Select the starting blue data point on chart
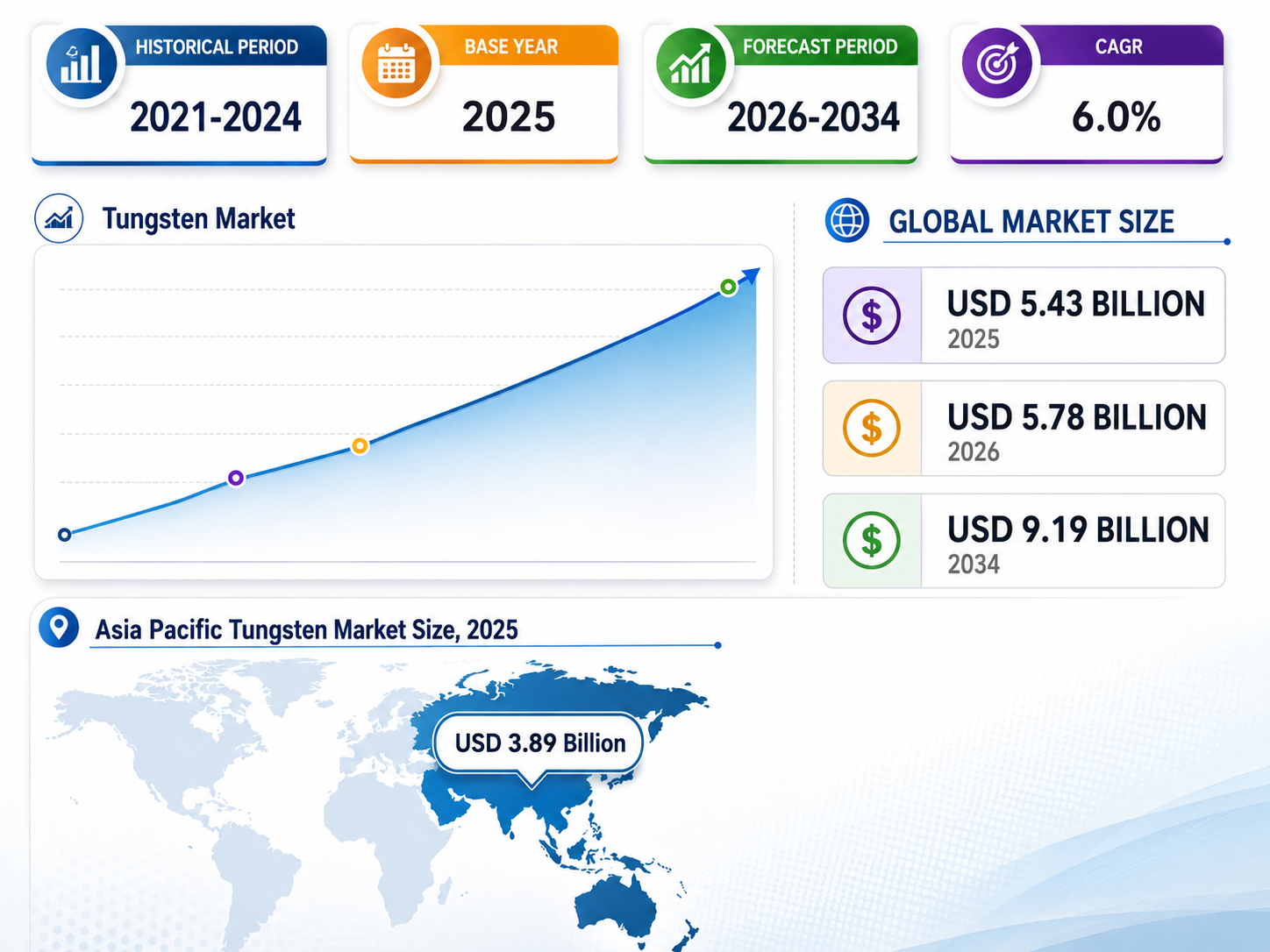Screen dimensions: 1270x952 pyautogui.click(x=64, y=535)
